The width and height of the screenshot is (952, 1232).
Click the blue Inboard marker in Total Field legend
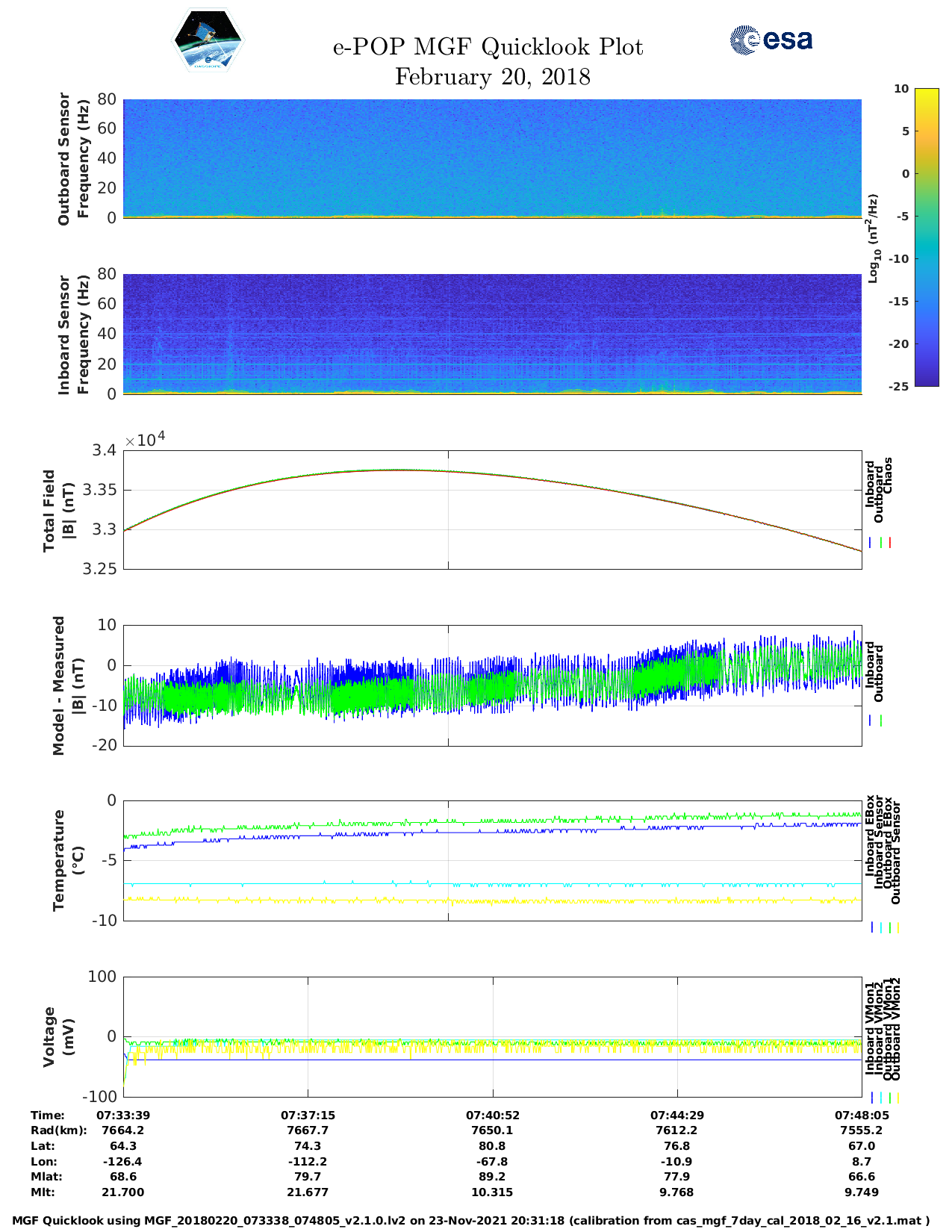click(871, 543)
